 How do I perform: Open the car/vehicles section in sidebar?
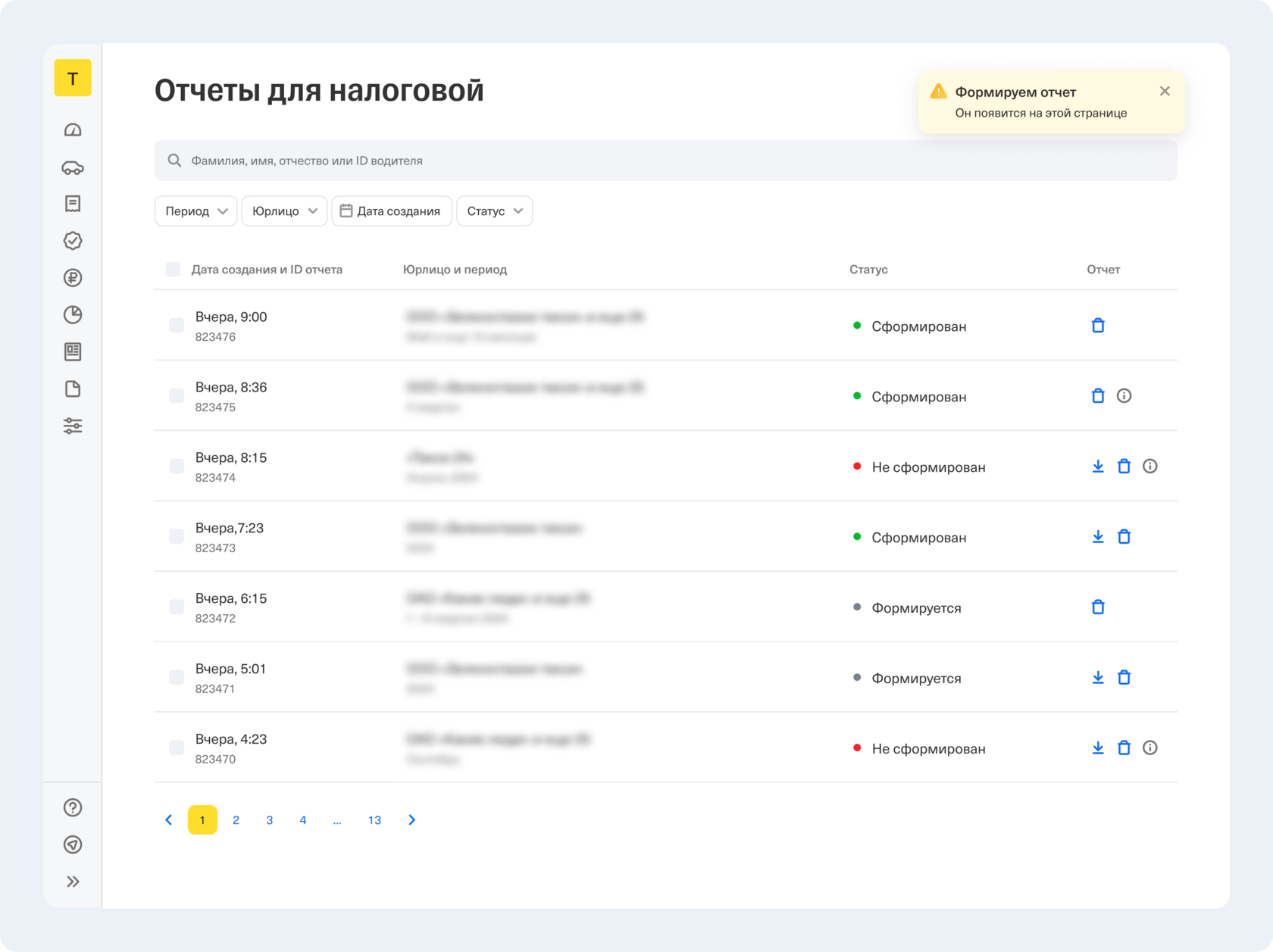click(x=73, y=167)
